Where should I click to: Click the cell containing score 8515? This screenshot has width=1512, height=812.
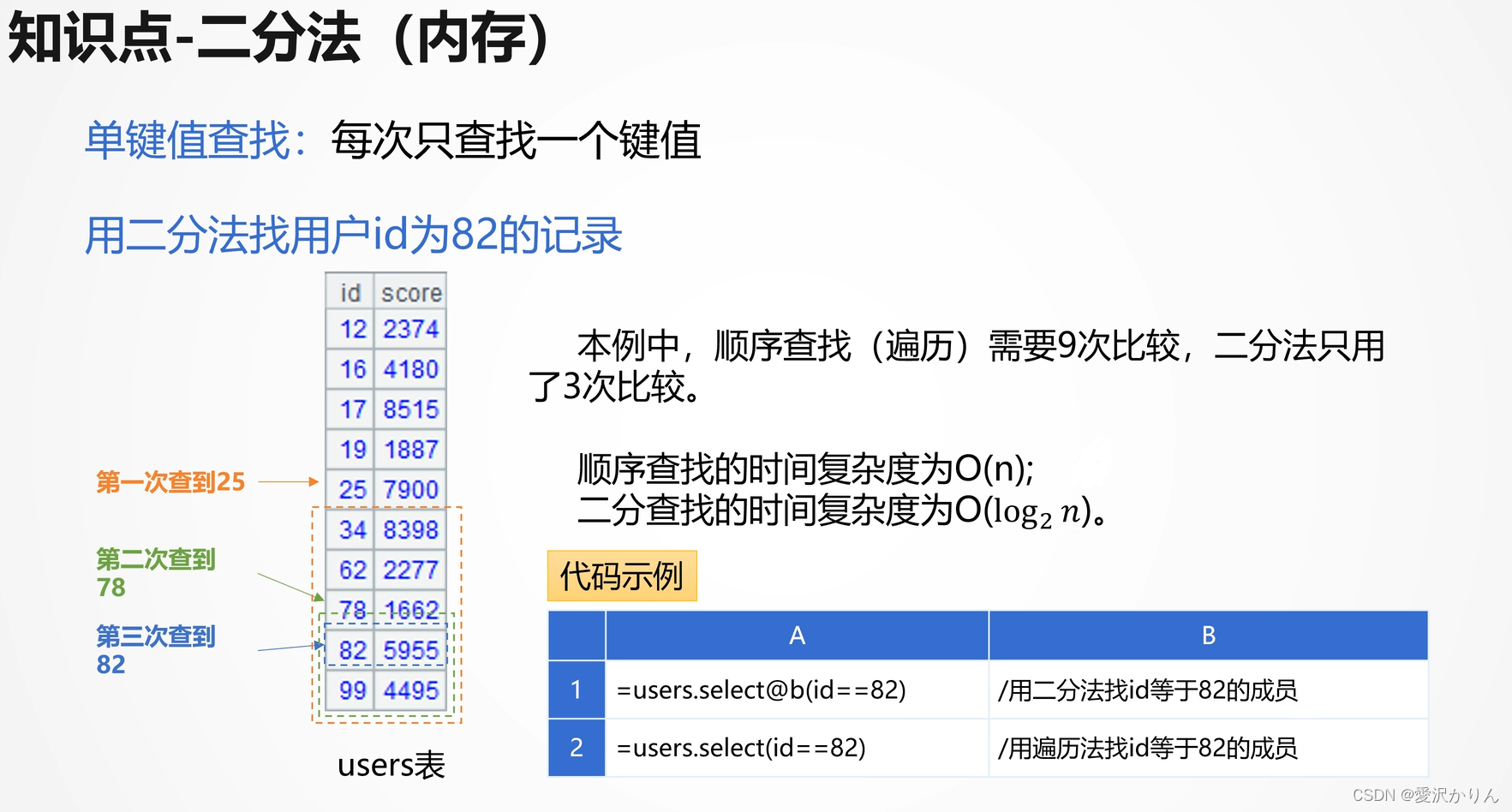[409, 409]
